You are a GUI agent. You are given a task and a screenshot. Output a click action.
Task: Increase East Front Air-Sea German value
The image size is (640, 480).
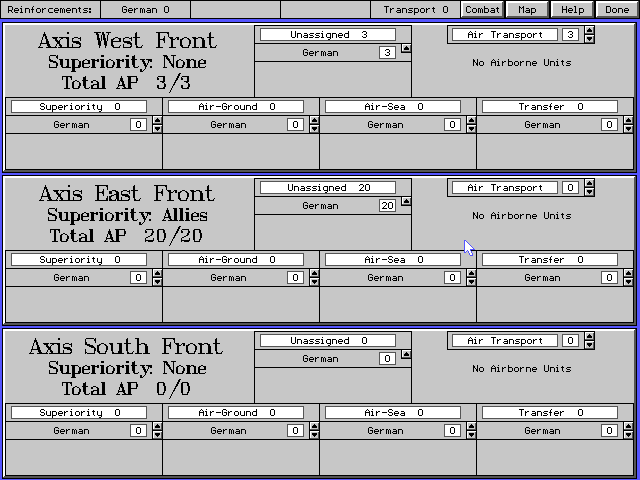[x=471, y=273]
